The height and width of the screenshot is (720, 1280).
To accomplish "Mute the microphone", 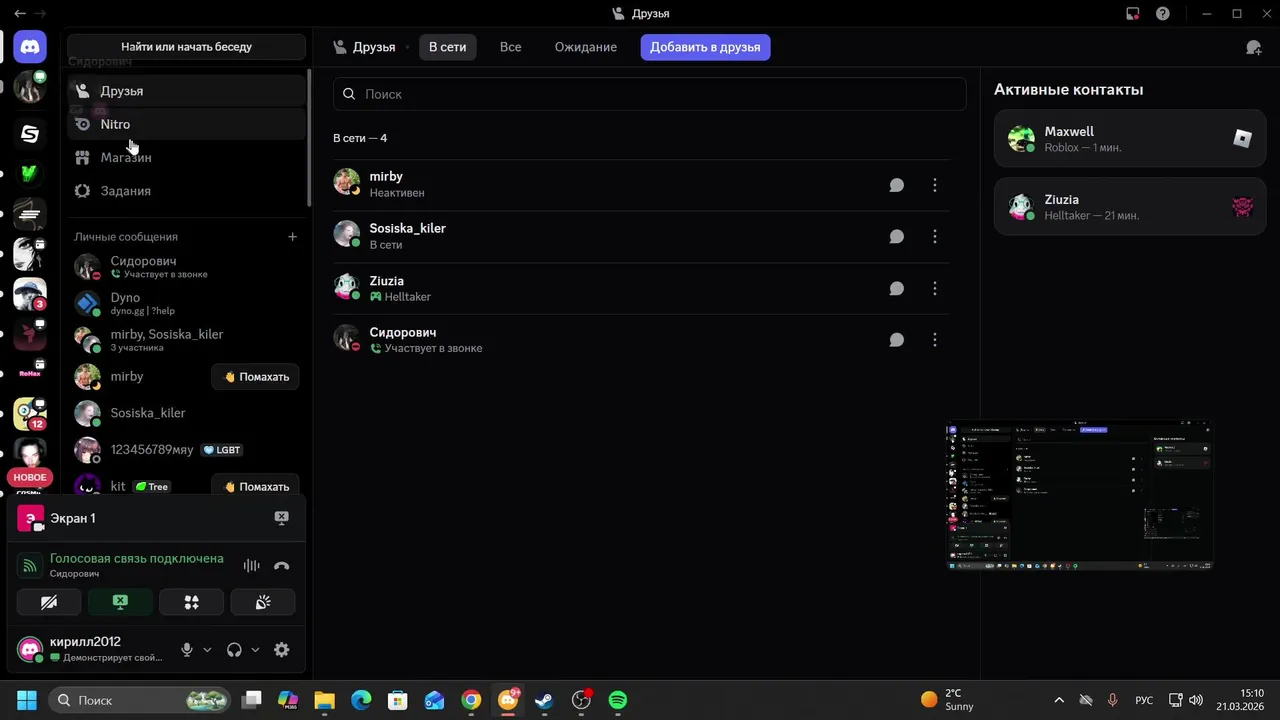I will point(186,650).
